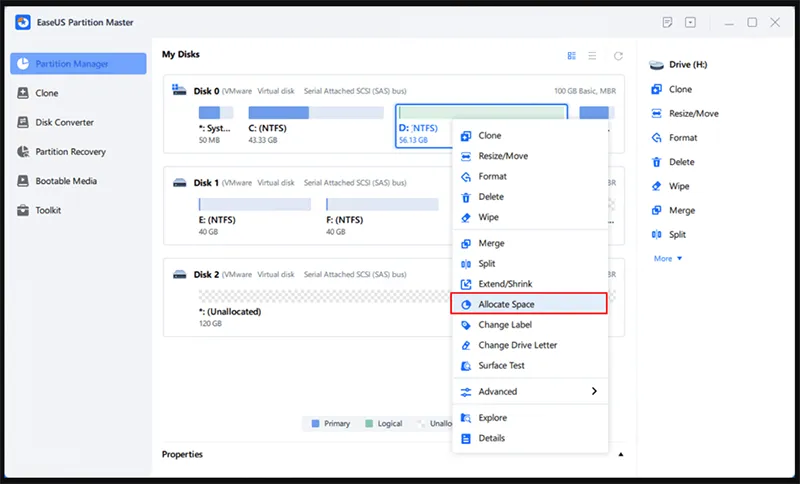Choose Split in the context menu
This screenshot has height=484, width=800.
pos(530,264)
